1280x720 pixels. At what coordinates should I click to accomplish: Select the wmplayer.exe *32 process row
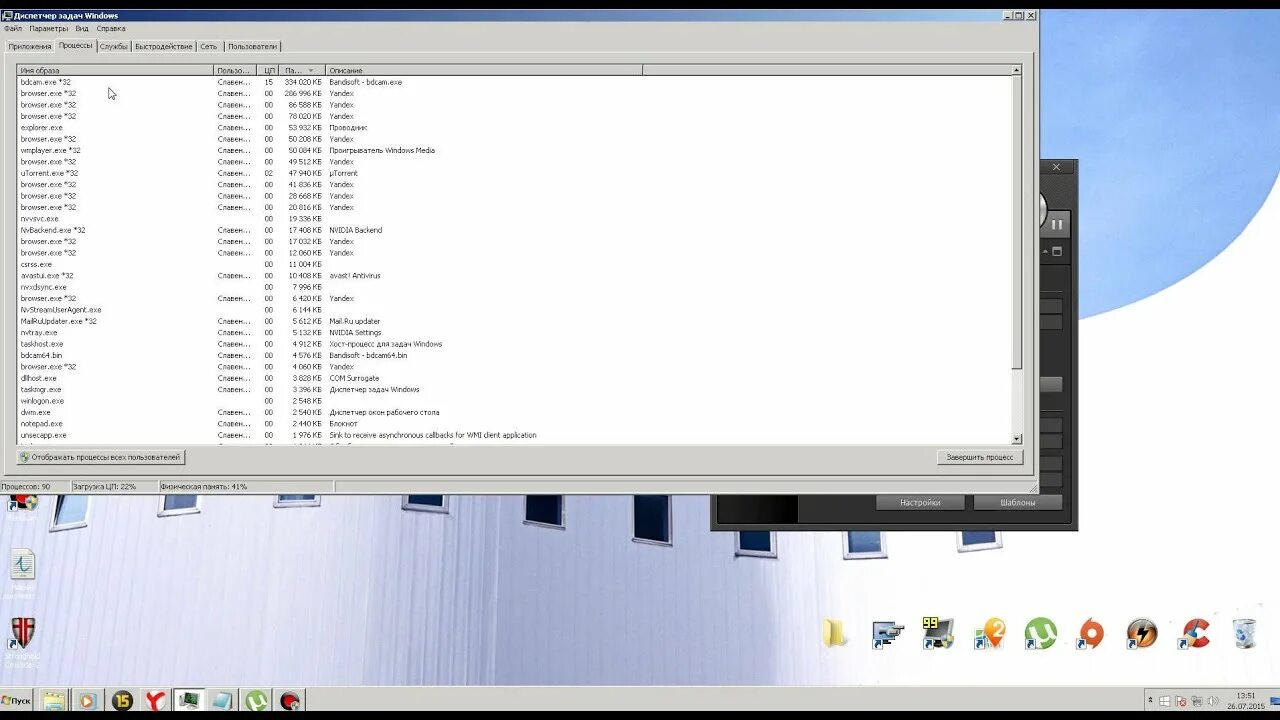pyautogui.click(x=514, y=151)
